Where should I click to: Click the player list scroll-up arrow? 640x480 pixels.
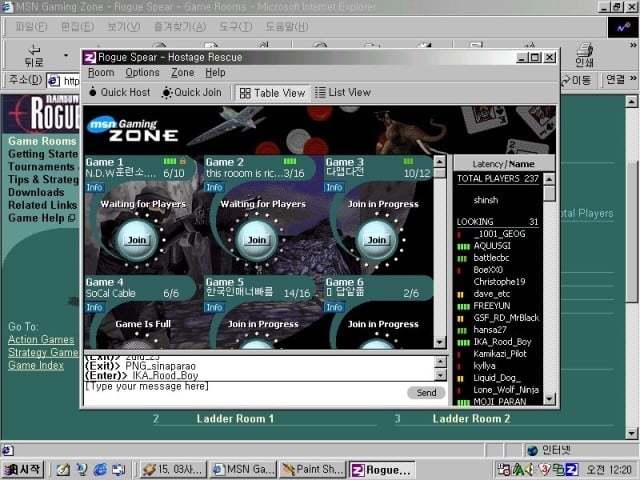(549, 179)
